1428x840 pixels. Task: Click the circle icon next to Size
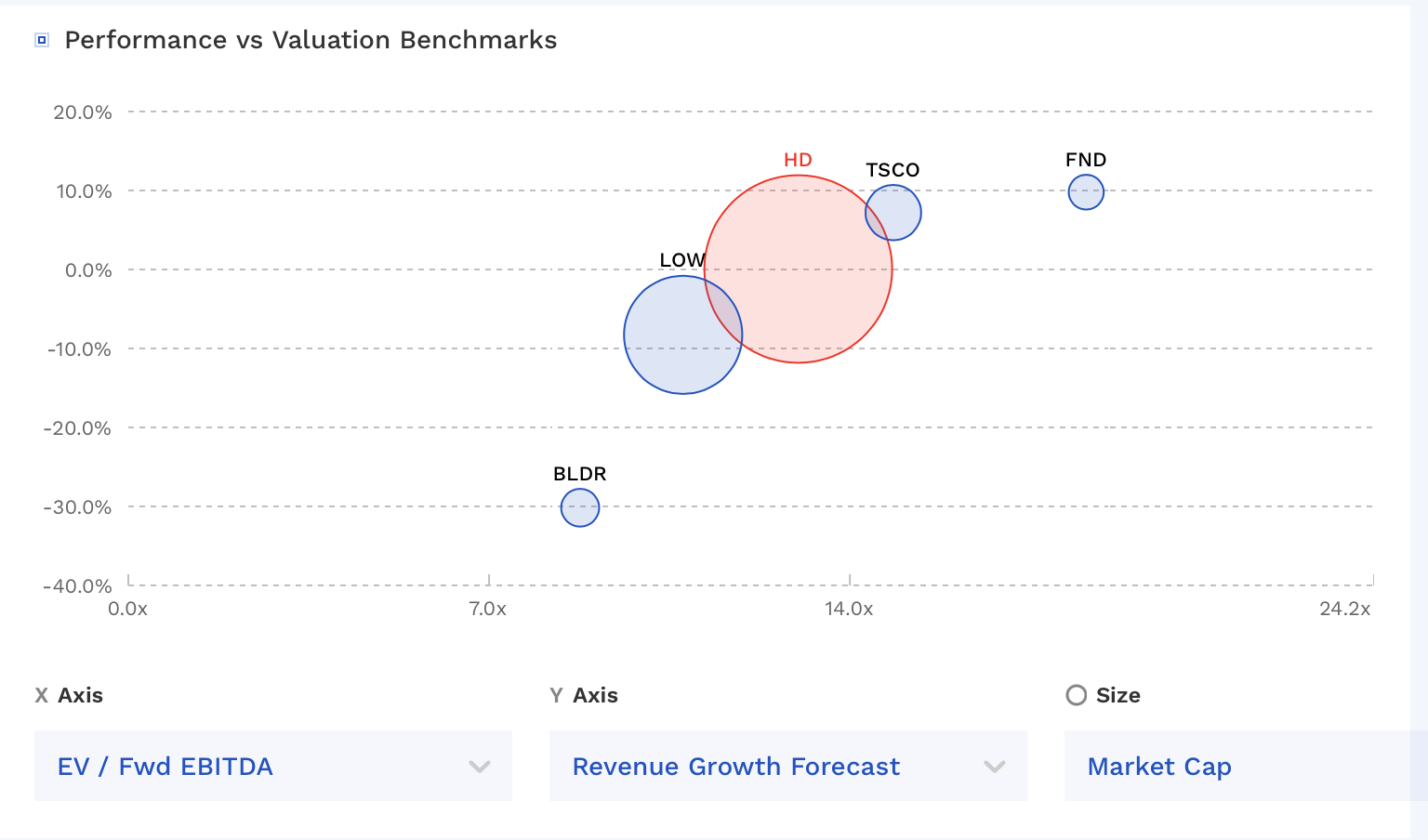pyautogui.click(x=1077, y=695)
